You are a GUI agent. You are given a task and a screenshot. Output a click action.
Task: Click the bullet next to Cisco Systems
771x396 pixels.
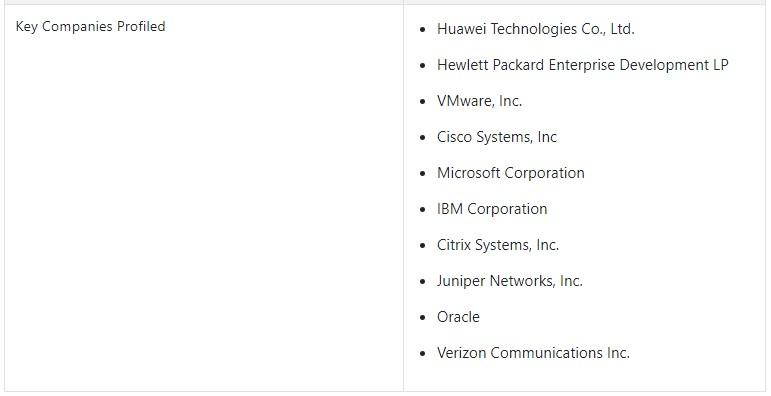point(423,137)
